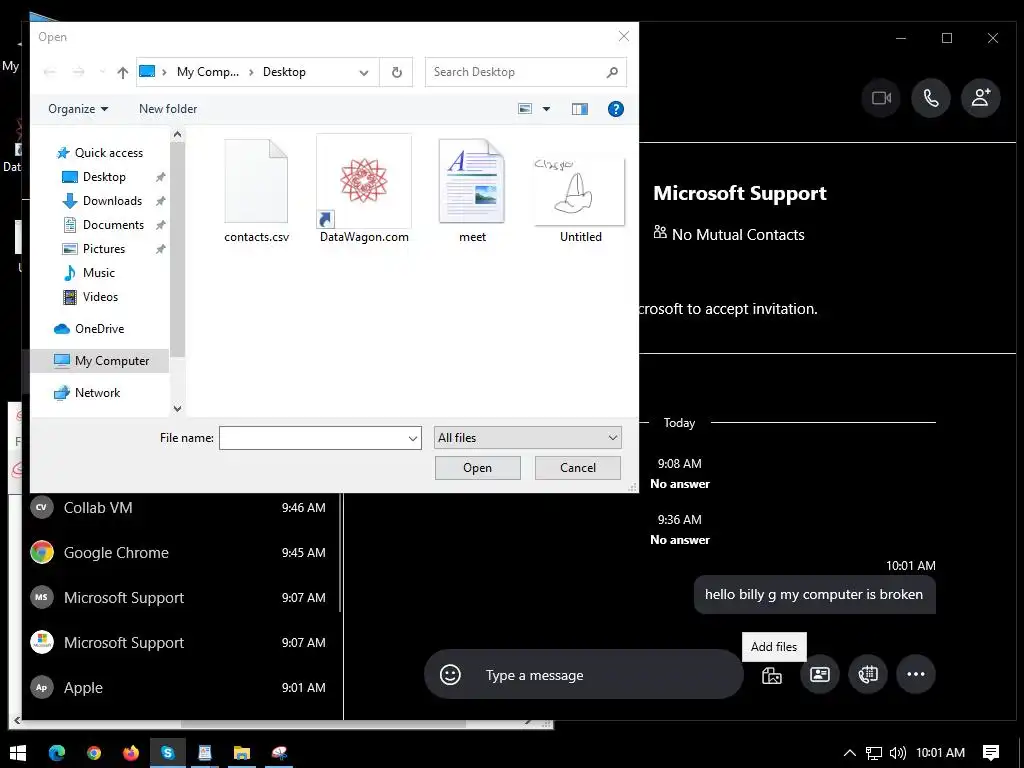Expand the address bar history dropdown
The width and height of the screenshot is (1024, 768).
(364, 72)
